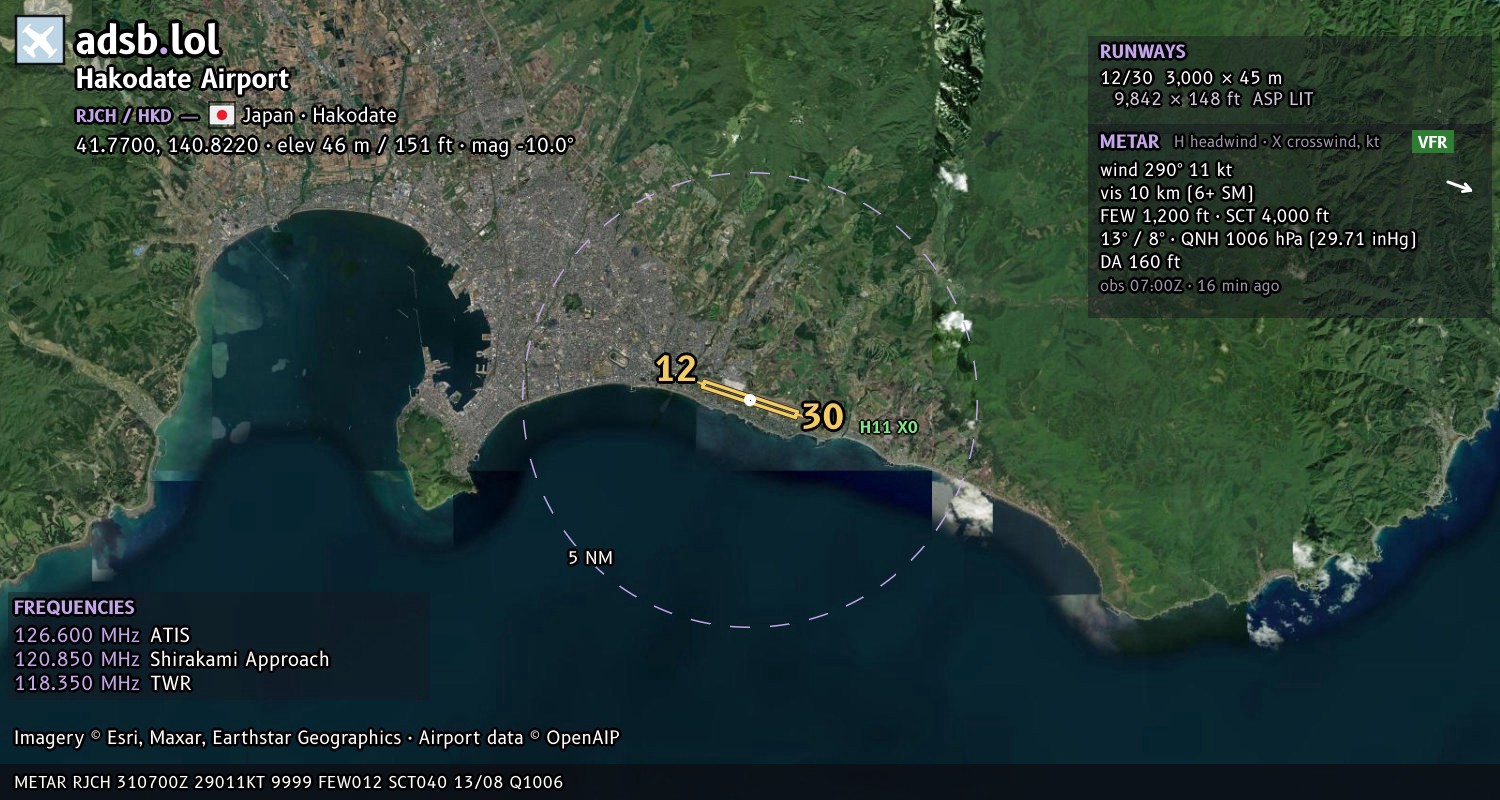Click the headwind crosswind legend text
1500x800 pixels.
(x=1276, y=142)
